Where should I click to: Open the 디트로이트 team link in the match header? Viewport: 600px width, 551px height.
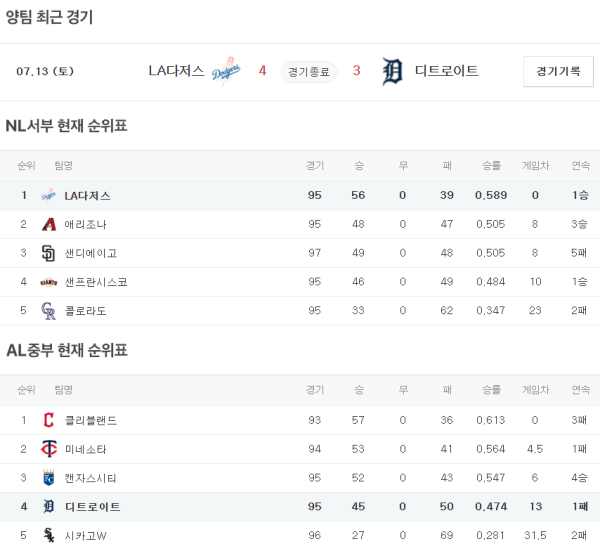coord(446,71)
